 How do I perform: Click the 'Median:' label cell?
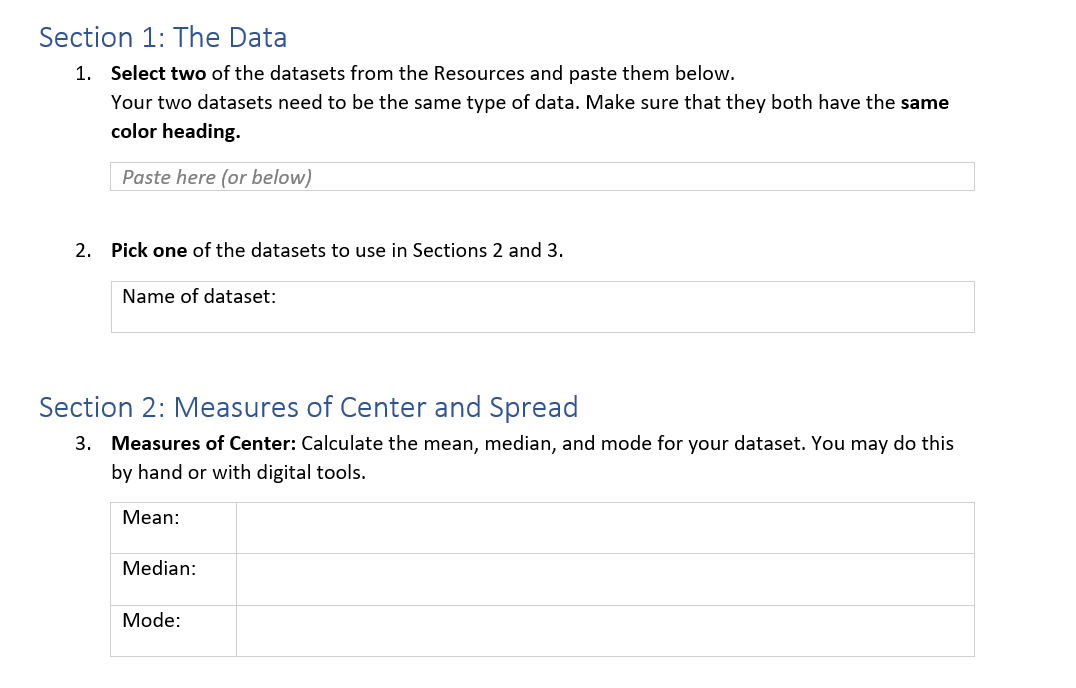[174, 580]
